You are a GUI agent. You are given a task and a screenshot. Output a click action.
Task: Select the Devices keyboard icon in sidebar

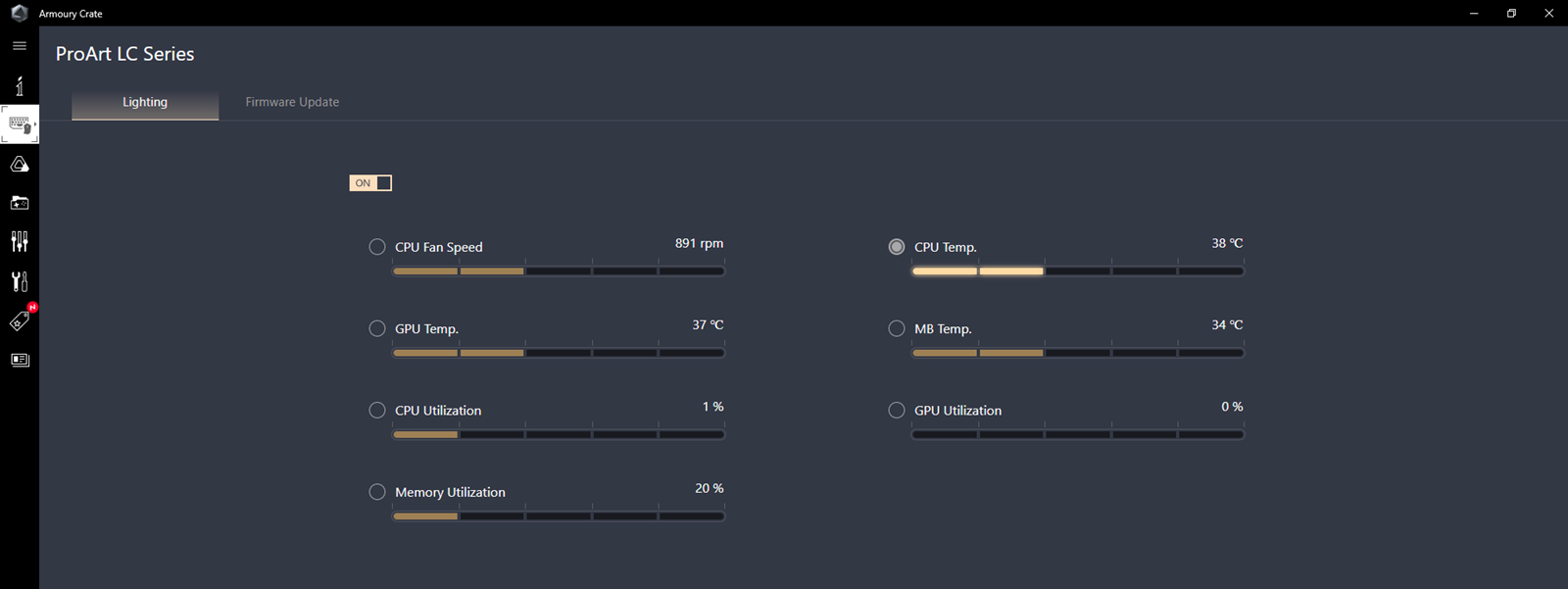click(x=20, y=124)
